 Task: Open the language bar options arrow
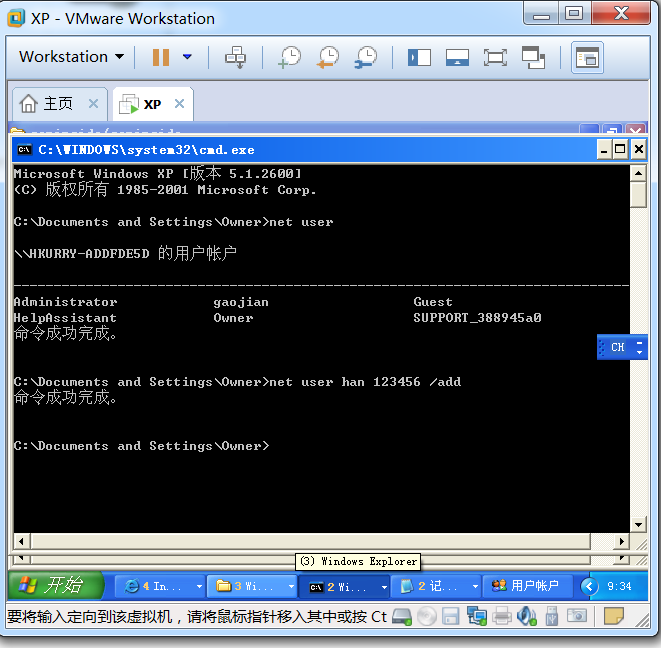pos(640,352)
